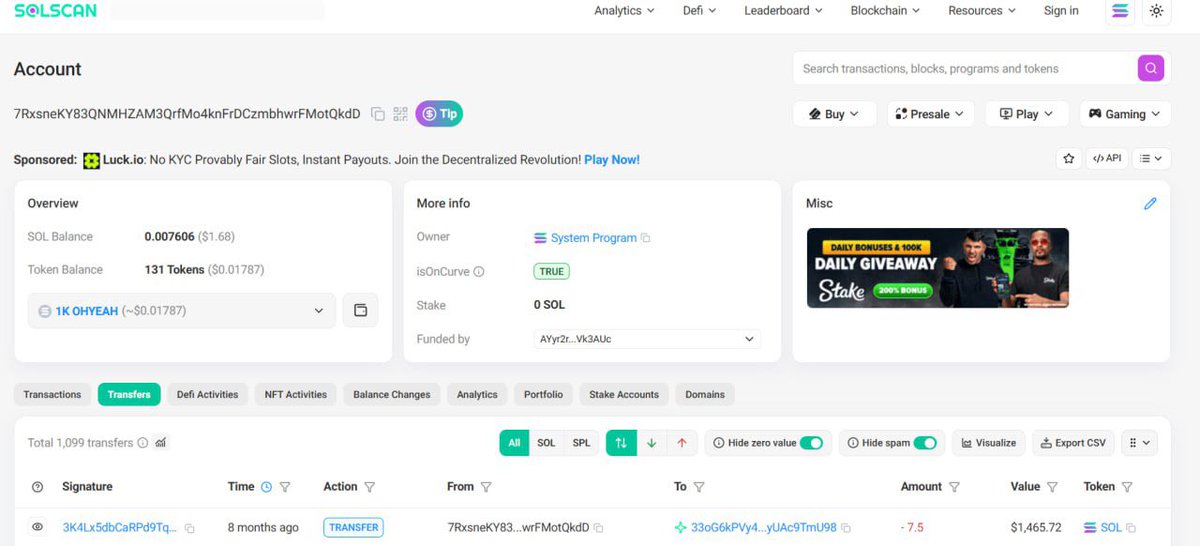Image resolution: width=1200 pixels, height=546 pixels.
Task: Filter the Amount column
Action: pos(954,487)
